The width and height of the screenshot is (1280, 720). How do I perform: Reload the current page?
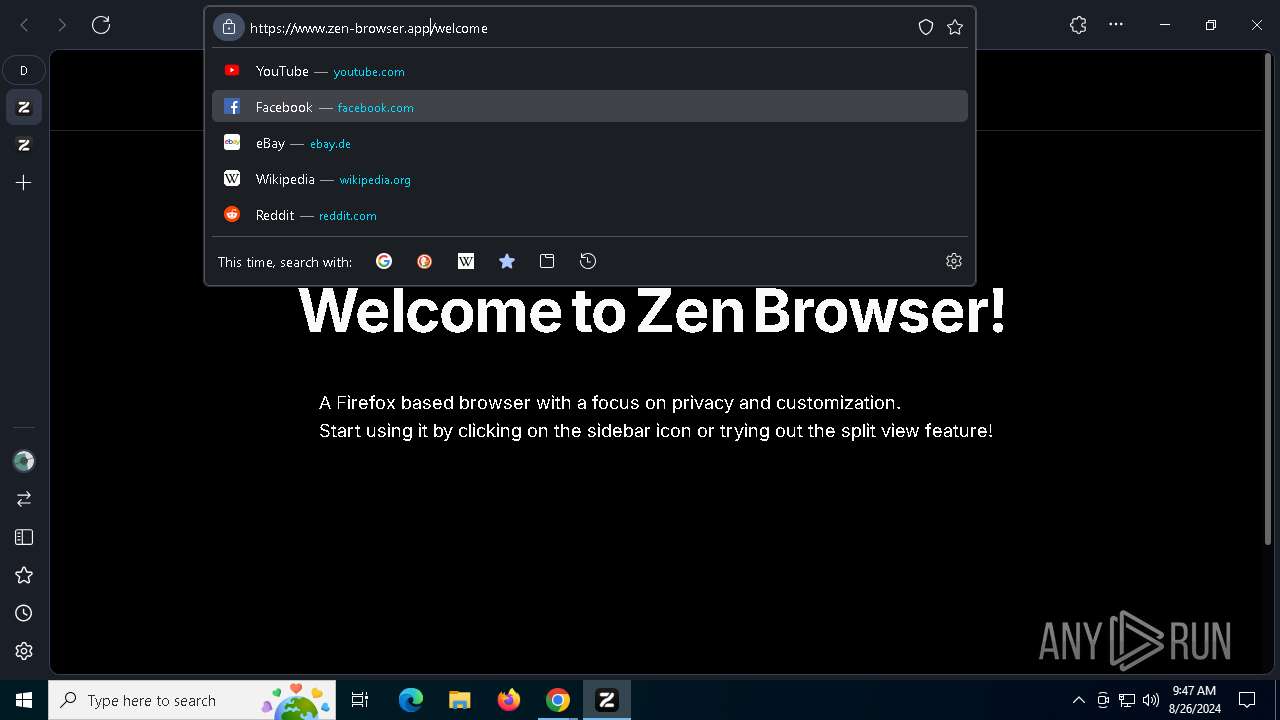click(x=101, y=25)
